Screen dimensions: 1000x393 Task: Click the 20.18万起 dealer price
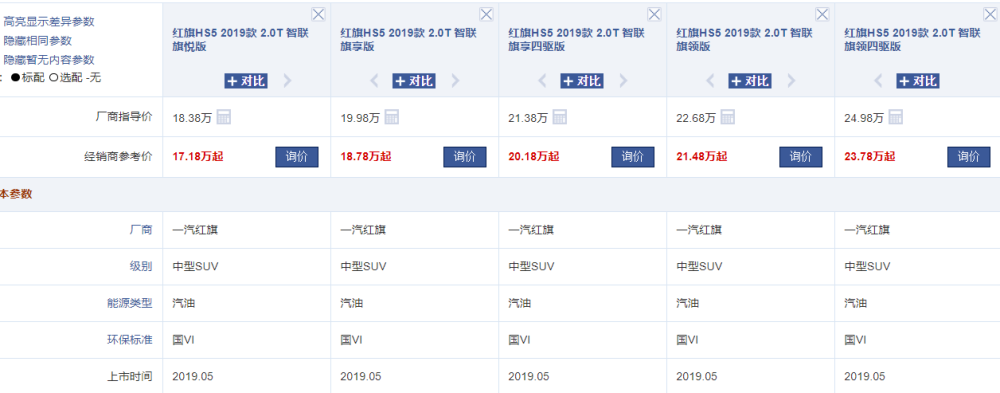click(x=534, y=156)
